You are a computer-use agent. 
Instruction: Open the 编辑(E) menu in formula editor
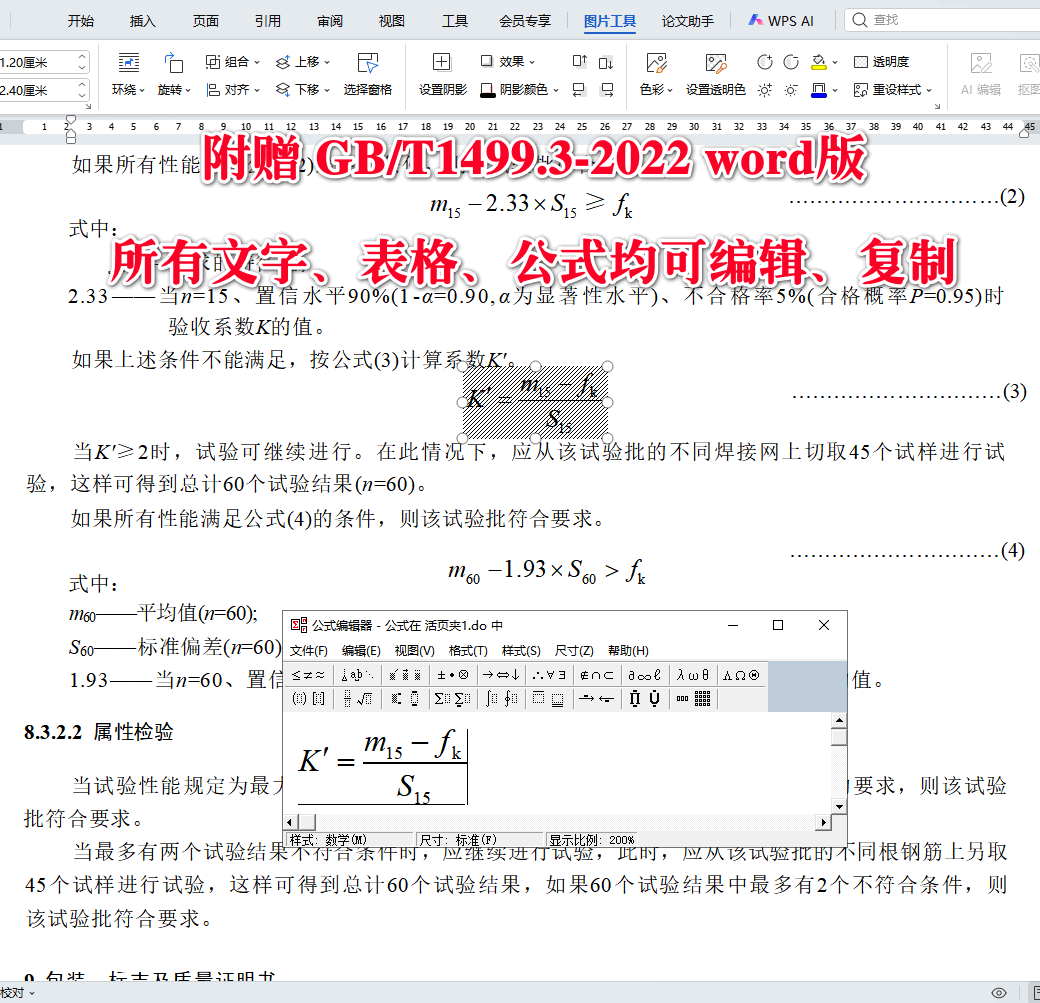pyautogui.click(x=361, y=651)
